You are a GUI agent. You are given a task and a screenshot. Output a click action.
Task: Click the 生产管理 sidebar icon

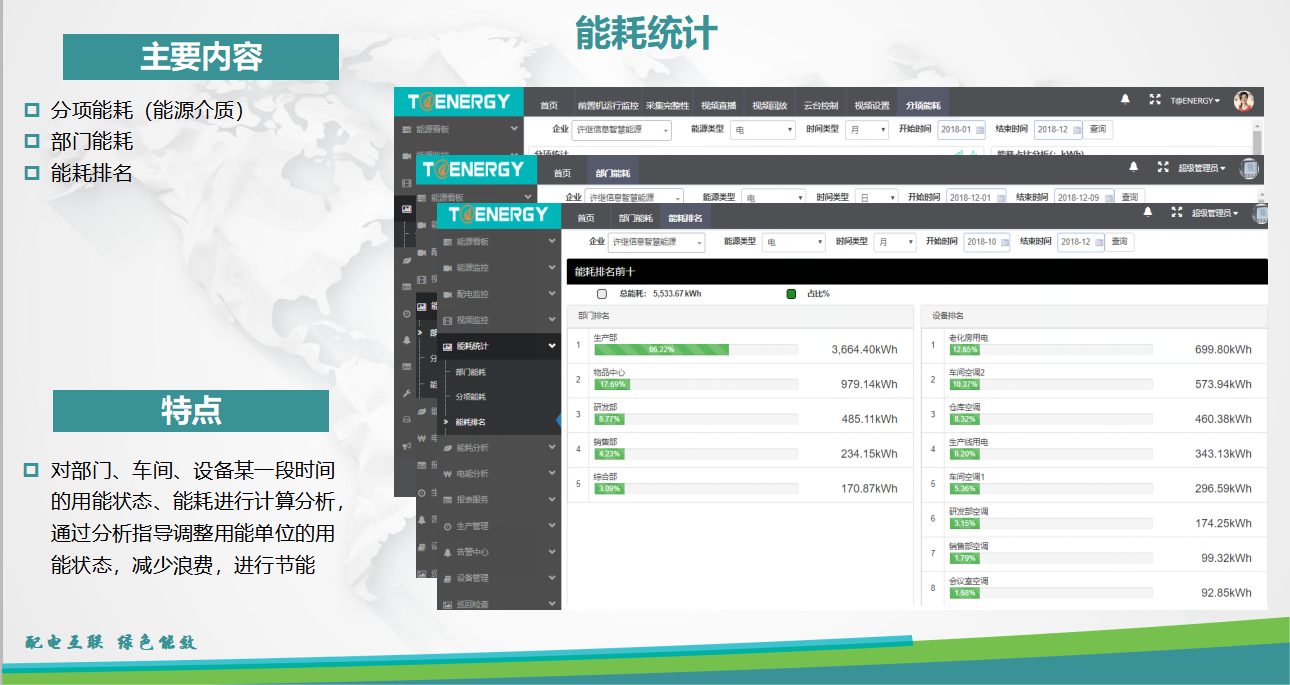click(447, 526)
